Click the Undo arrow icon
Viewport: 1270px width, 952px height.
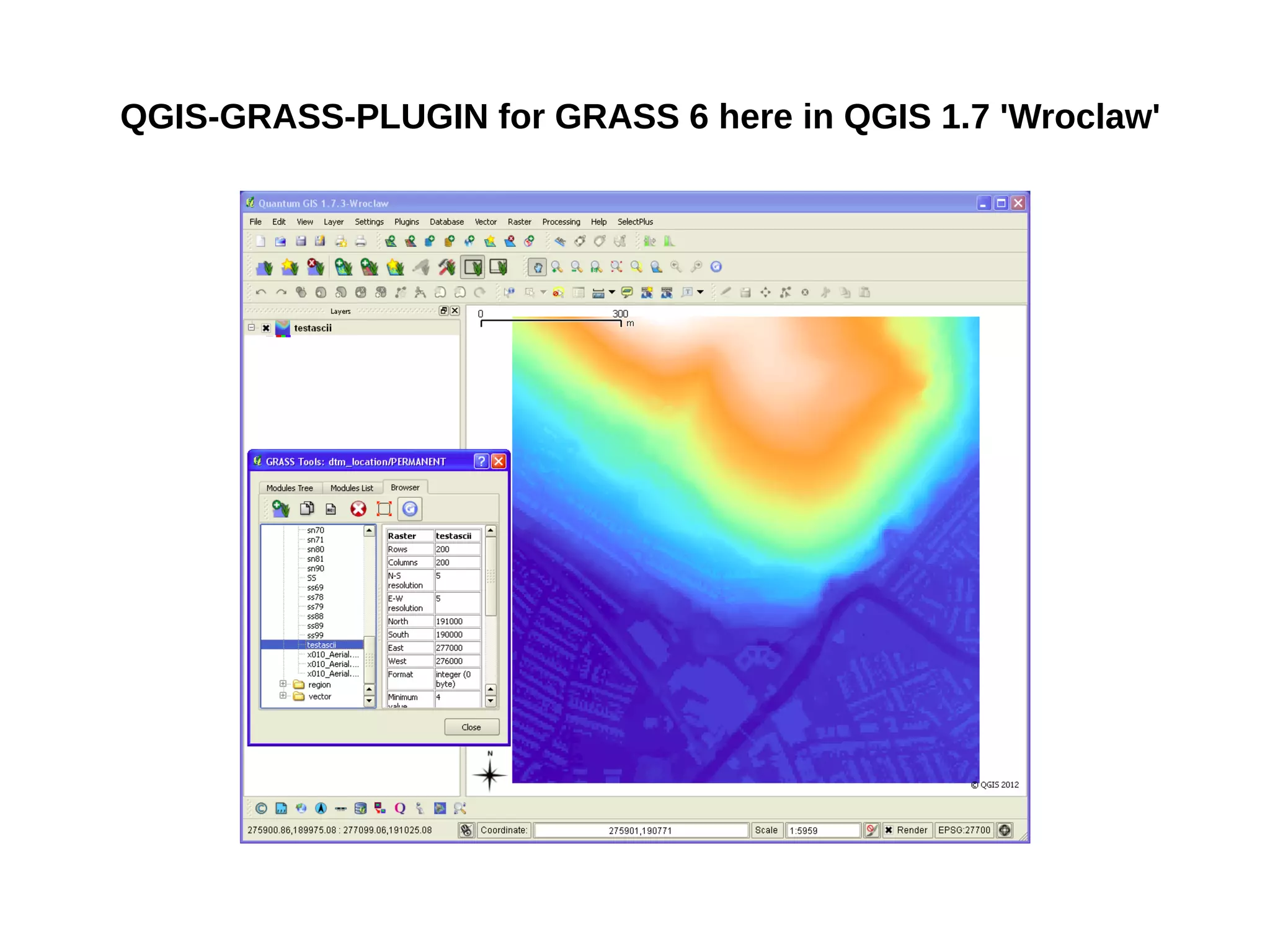[261, 292]
